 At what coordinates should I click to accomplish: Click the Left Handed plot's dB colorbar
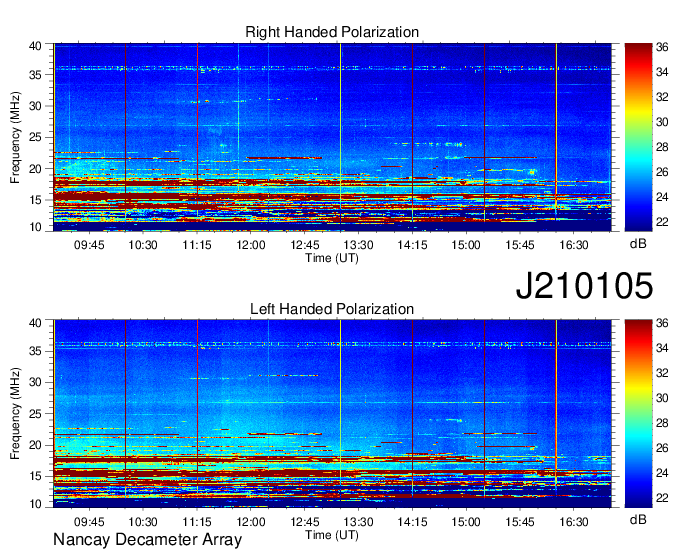tap(638, 414)
